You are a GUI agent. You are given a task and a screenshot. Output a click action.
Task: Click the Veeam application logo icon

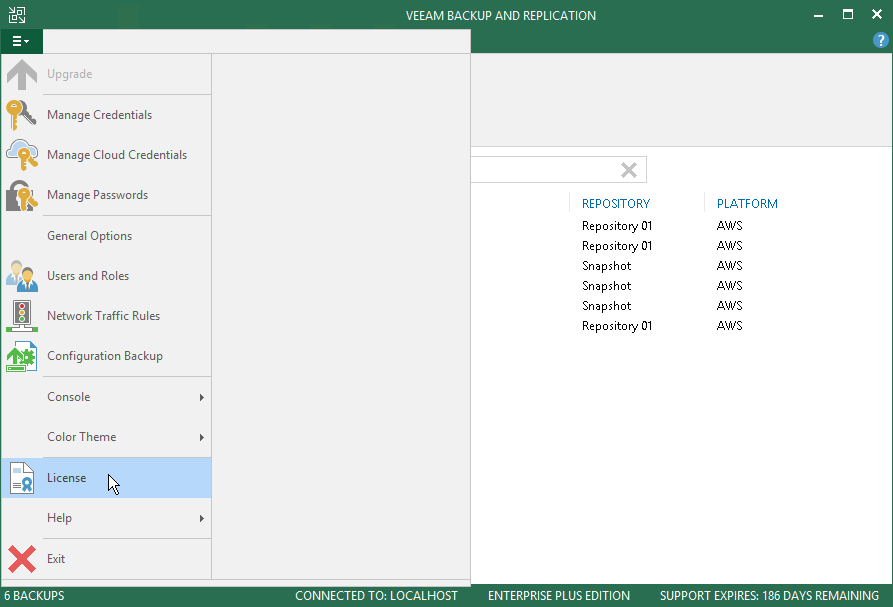(x=17, y=15)
